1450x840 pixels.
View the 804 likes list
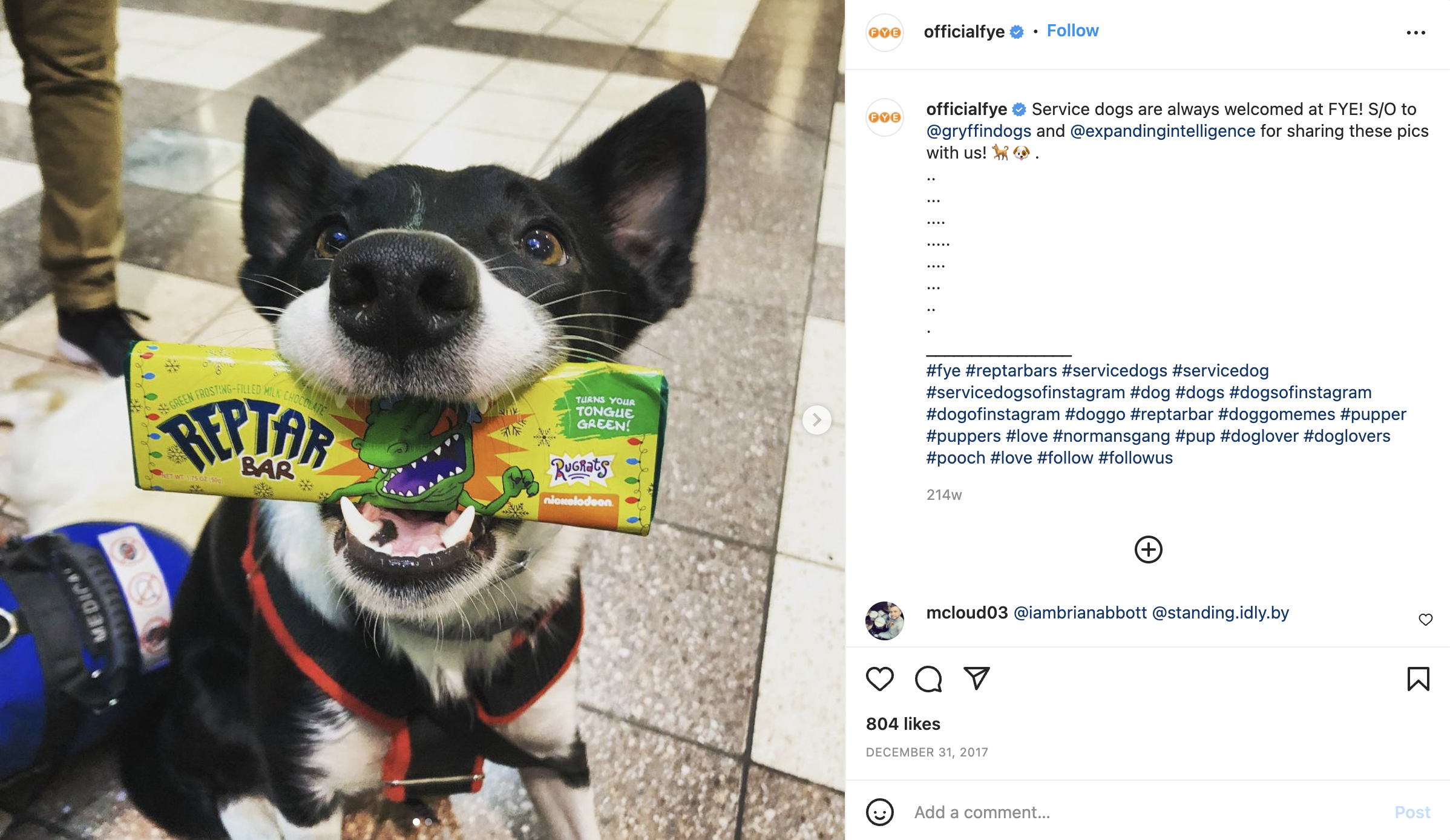903,724
